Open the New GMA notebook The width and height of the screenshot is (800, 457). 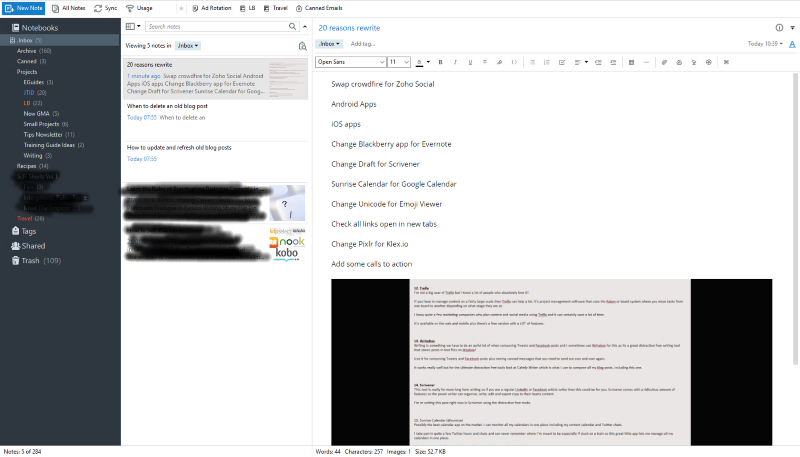tap(41, 114)
